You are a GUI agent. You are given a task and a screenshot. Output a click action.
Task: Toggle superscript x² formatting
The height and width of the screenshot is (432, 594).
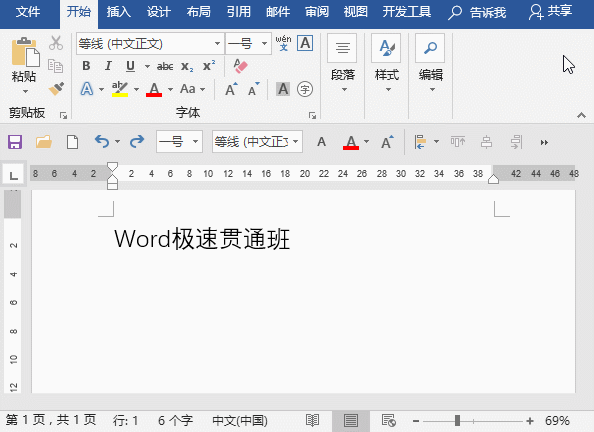point(209,66)
